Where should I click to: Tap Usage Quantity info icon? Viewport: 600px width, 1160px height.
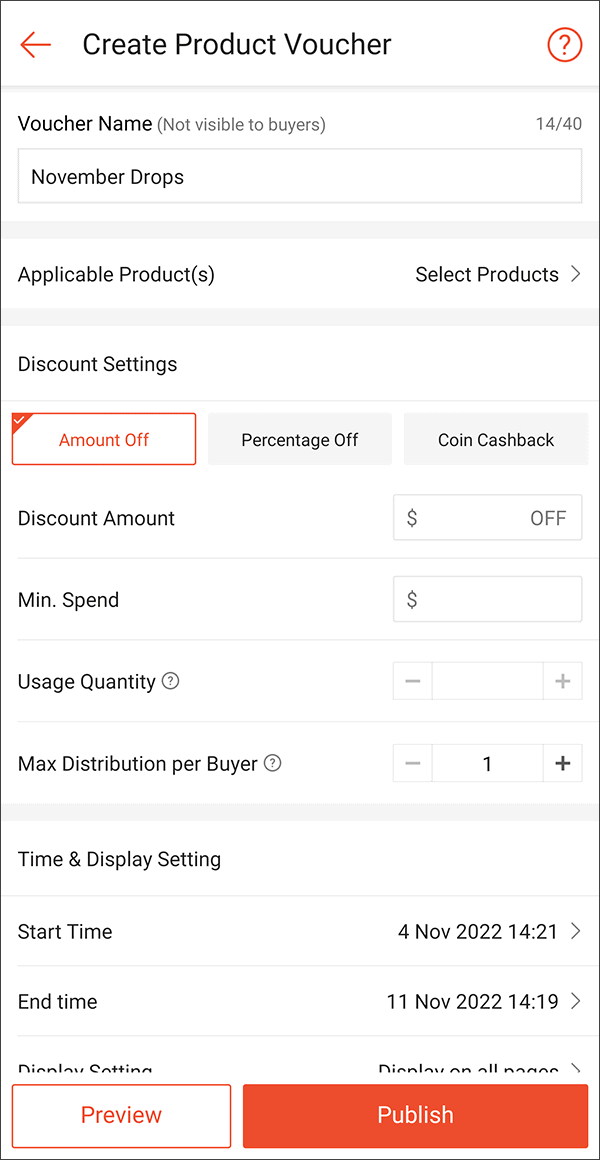click(x=171, y=682)
